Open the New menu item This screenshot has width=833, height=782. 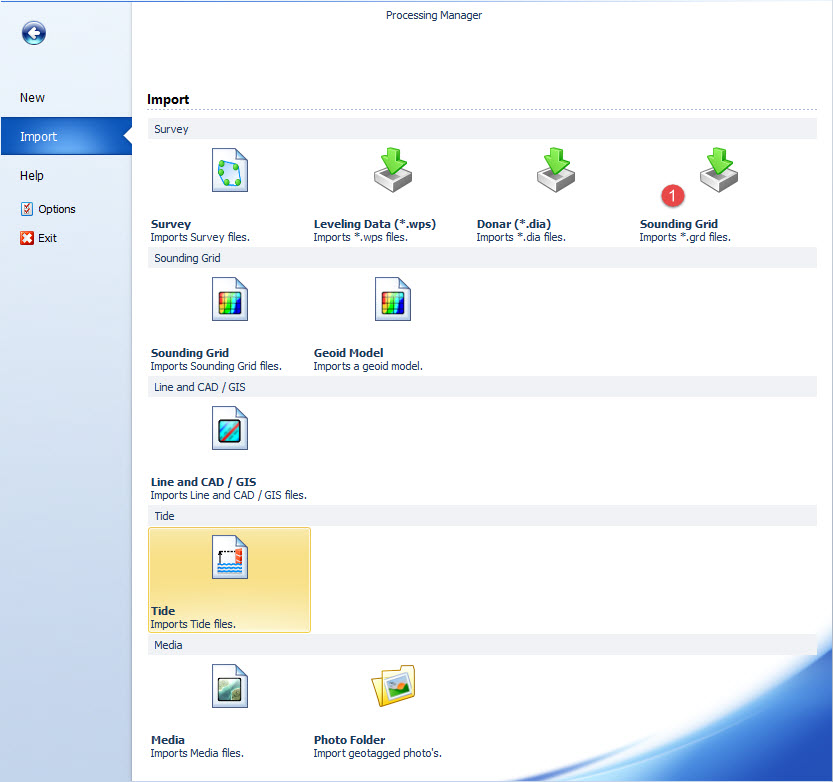point(33,98)
